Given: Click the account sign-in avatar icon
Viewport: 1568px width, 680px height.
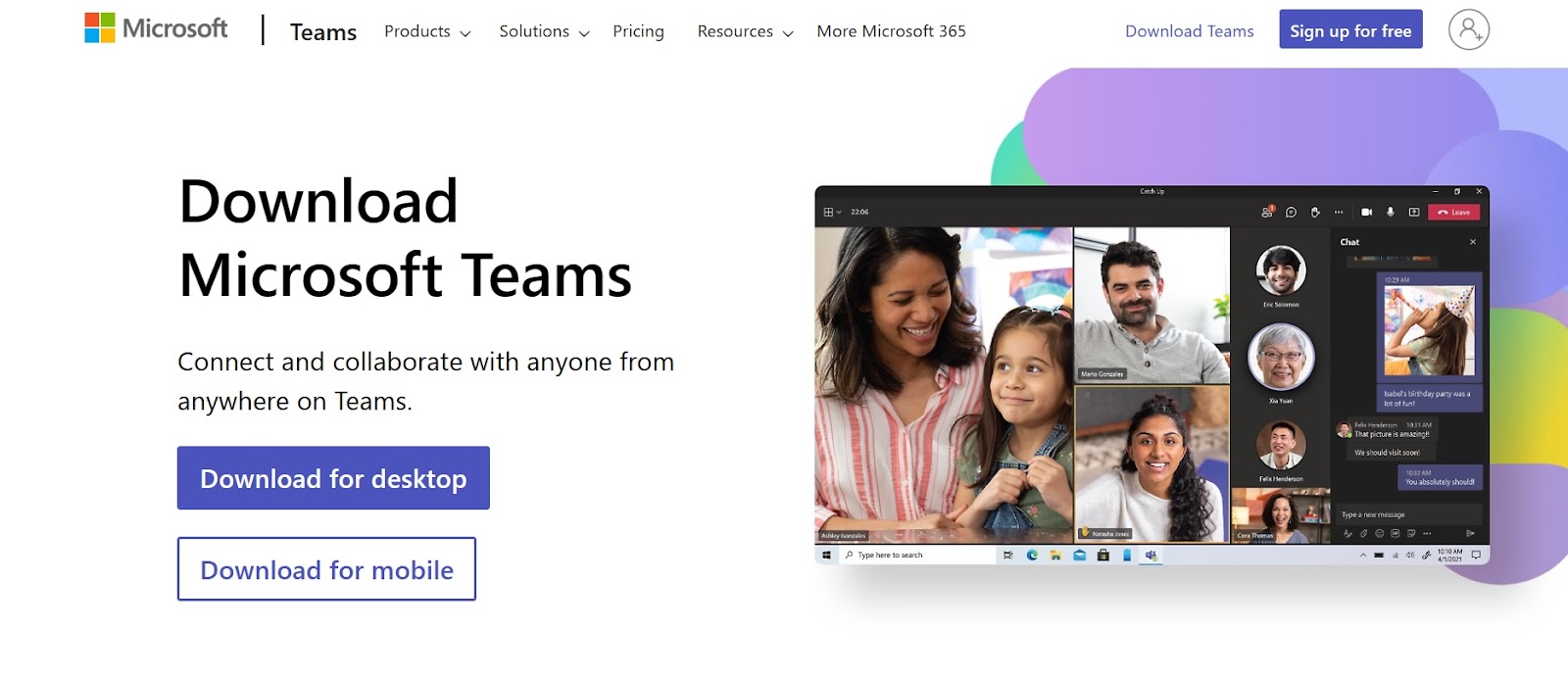Looking at the screenshot, I should click(x=1468, y=29).
